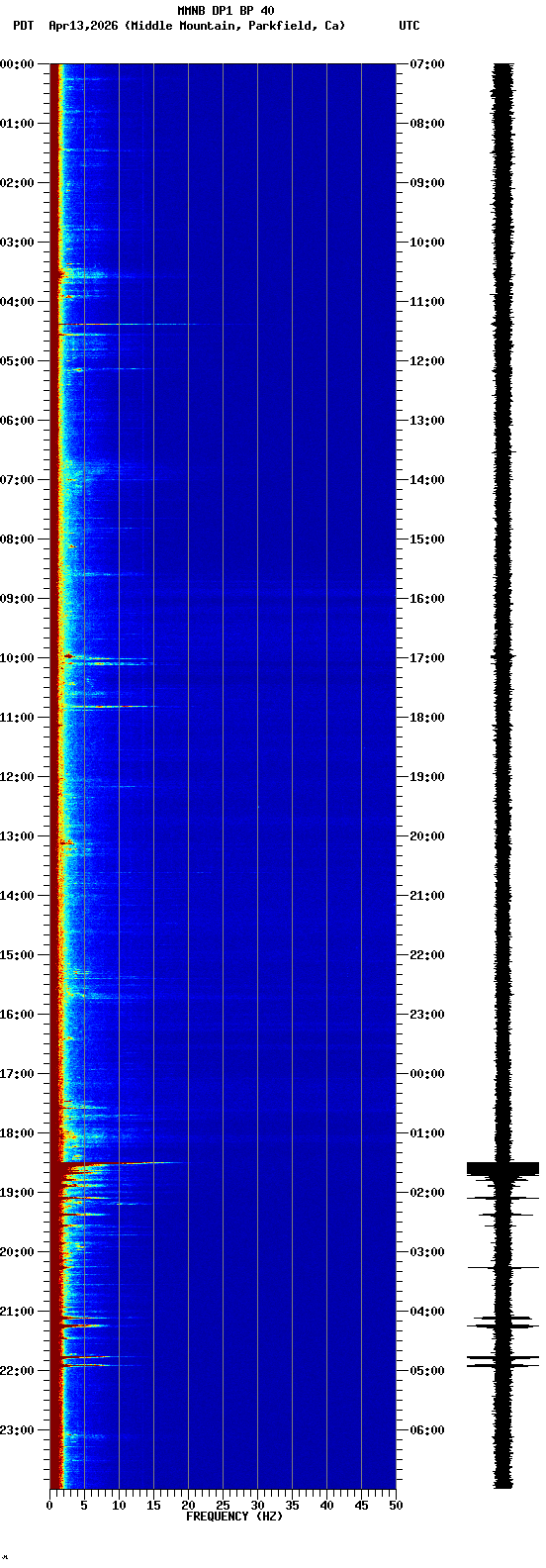546x1568 pixels.
Task: Click the "UTC" timezone label
Action: click(x=409, y=26)
